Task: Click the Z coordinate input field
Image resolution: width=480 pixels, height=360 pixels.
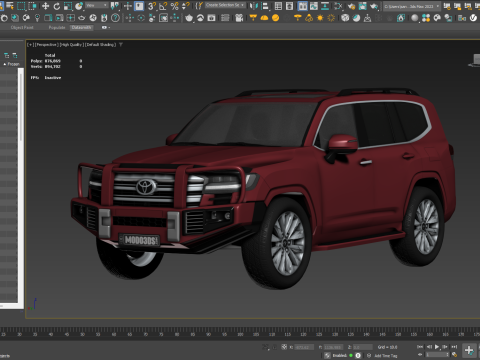Action: click(x=362, y=347)
